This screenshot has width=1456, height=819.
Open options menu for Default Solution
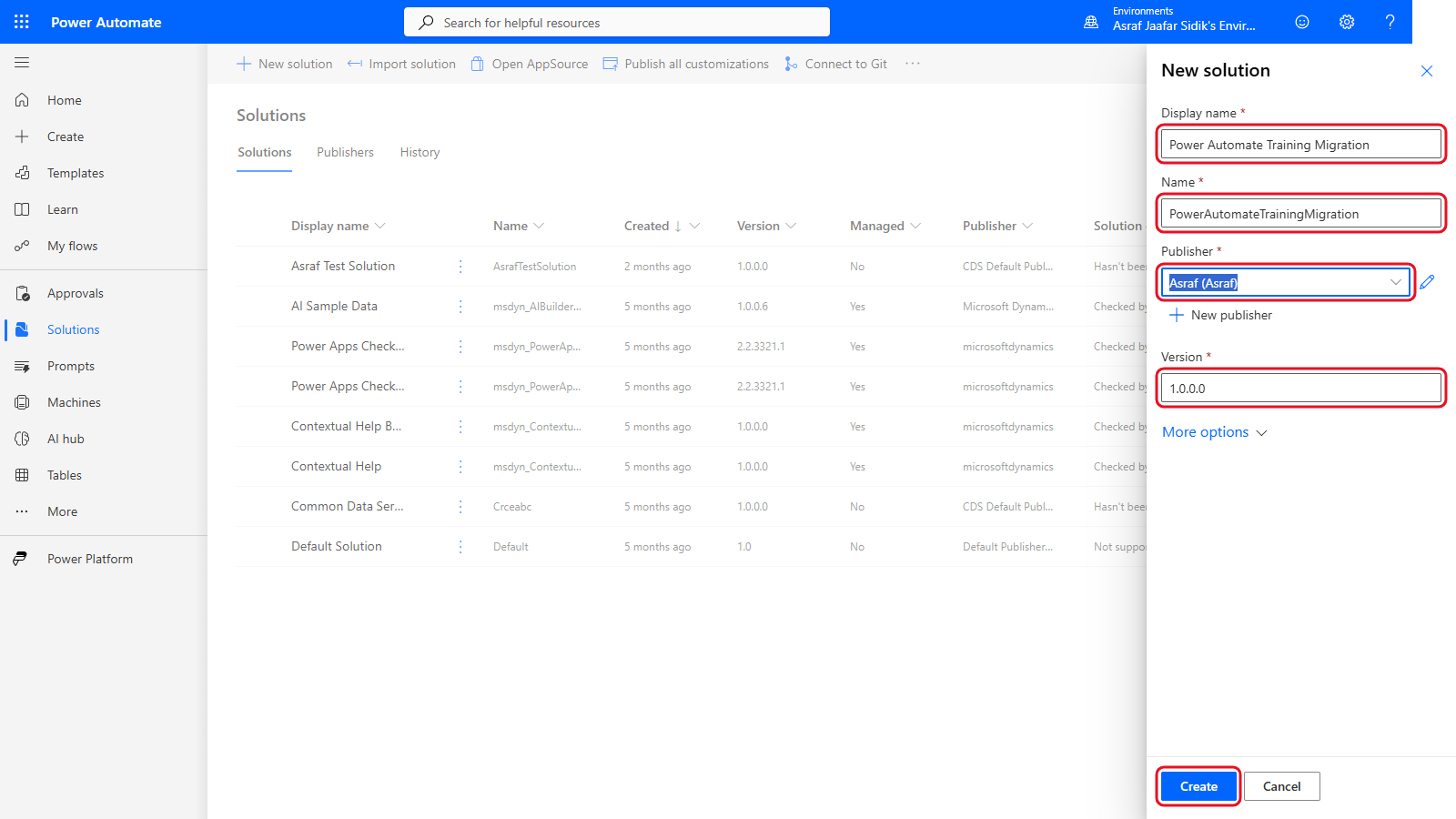pos(460,547)
